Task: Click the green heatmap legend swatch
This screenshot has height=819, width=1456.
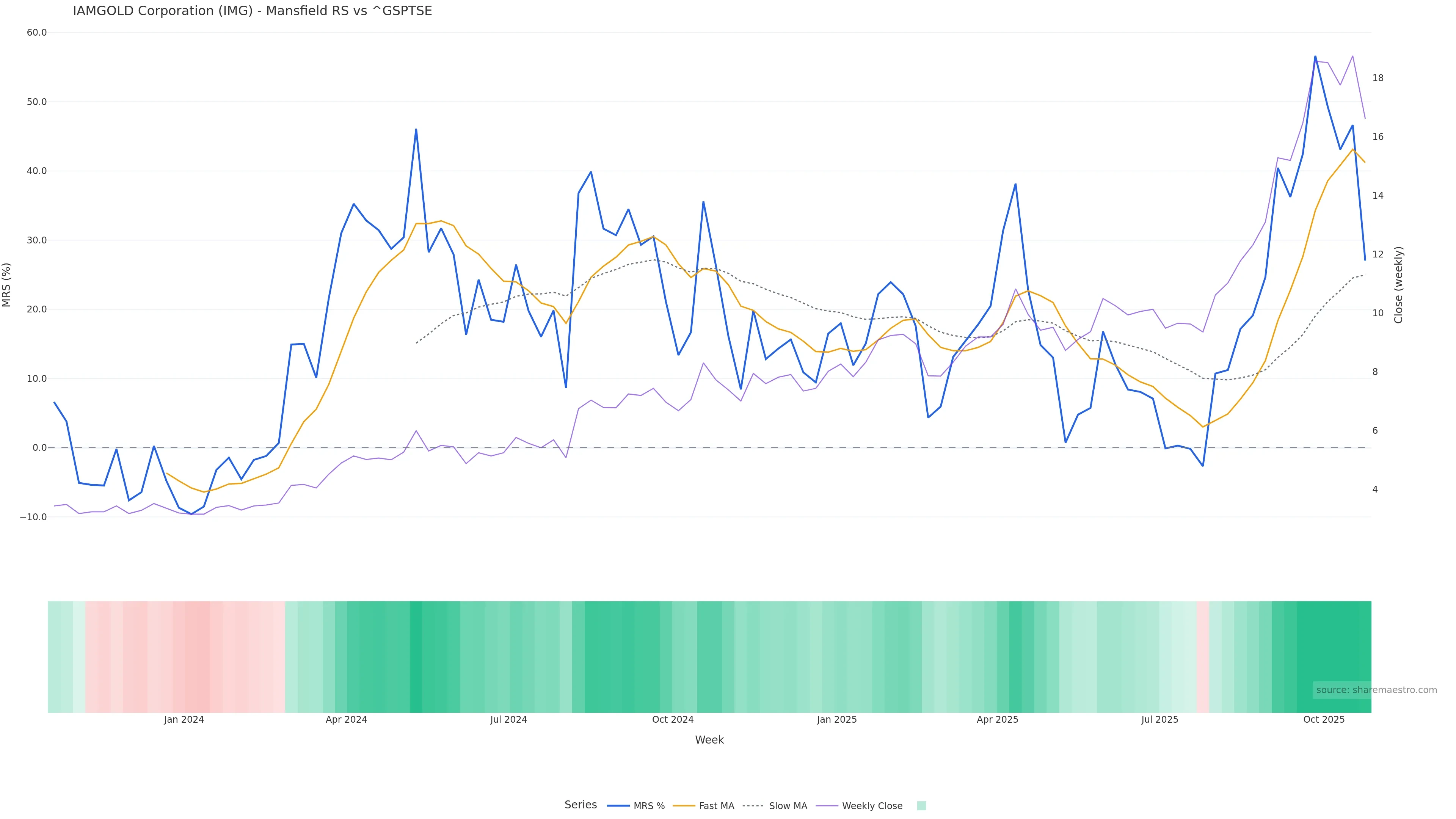Action: 921,806
